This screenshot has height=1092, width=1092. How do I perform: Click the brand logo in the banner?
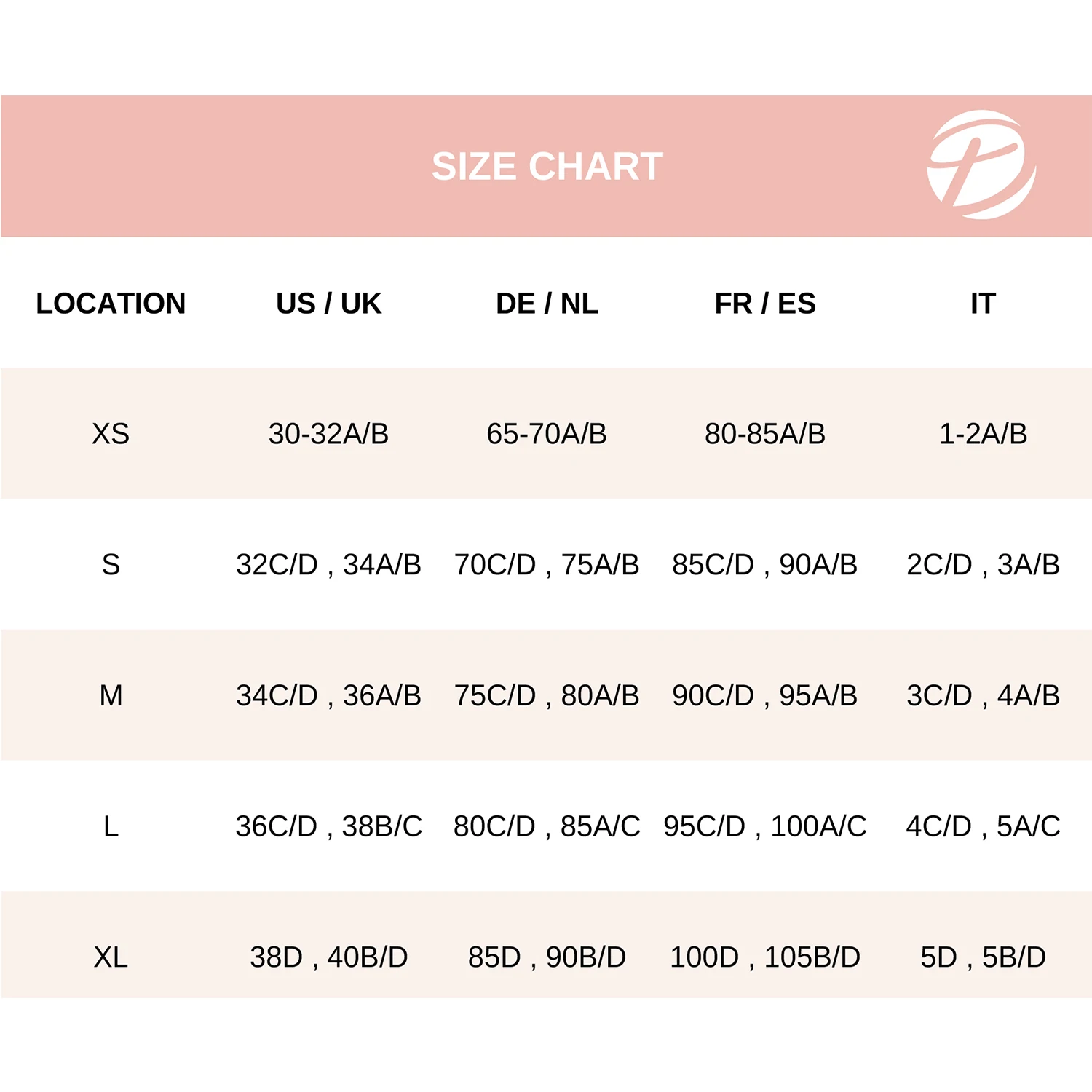coord(981,165)
